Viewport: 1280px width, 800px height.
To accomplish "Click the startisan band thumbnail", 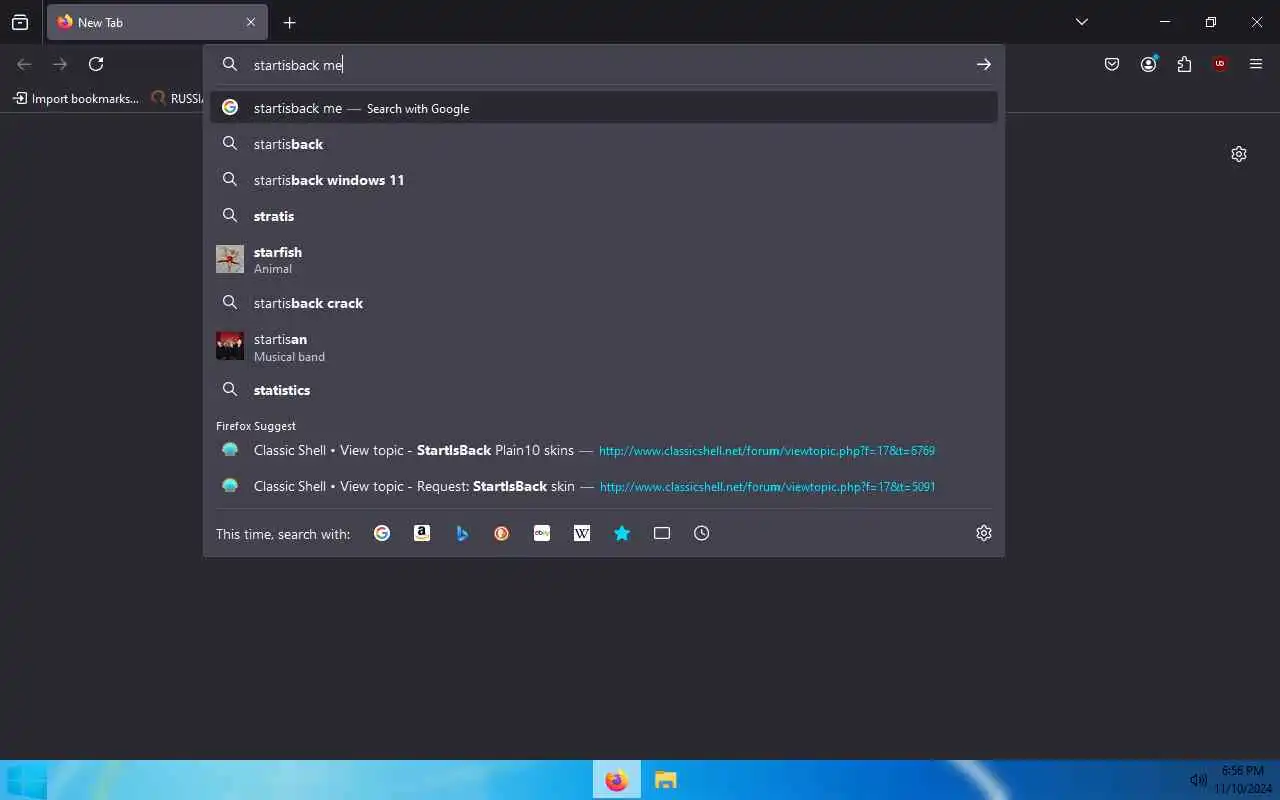I will [x=230, y=346].
